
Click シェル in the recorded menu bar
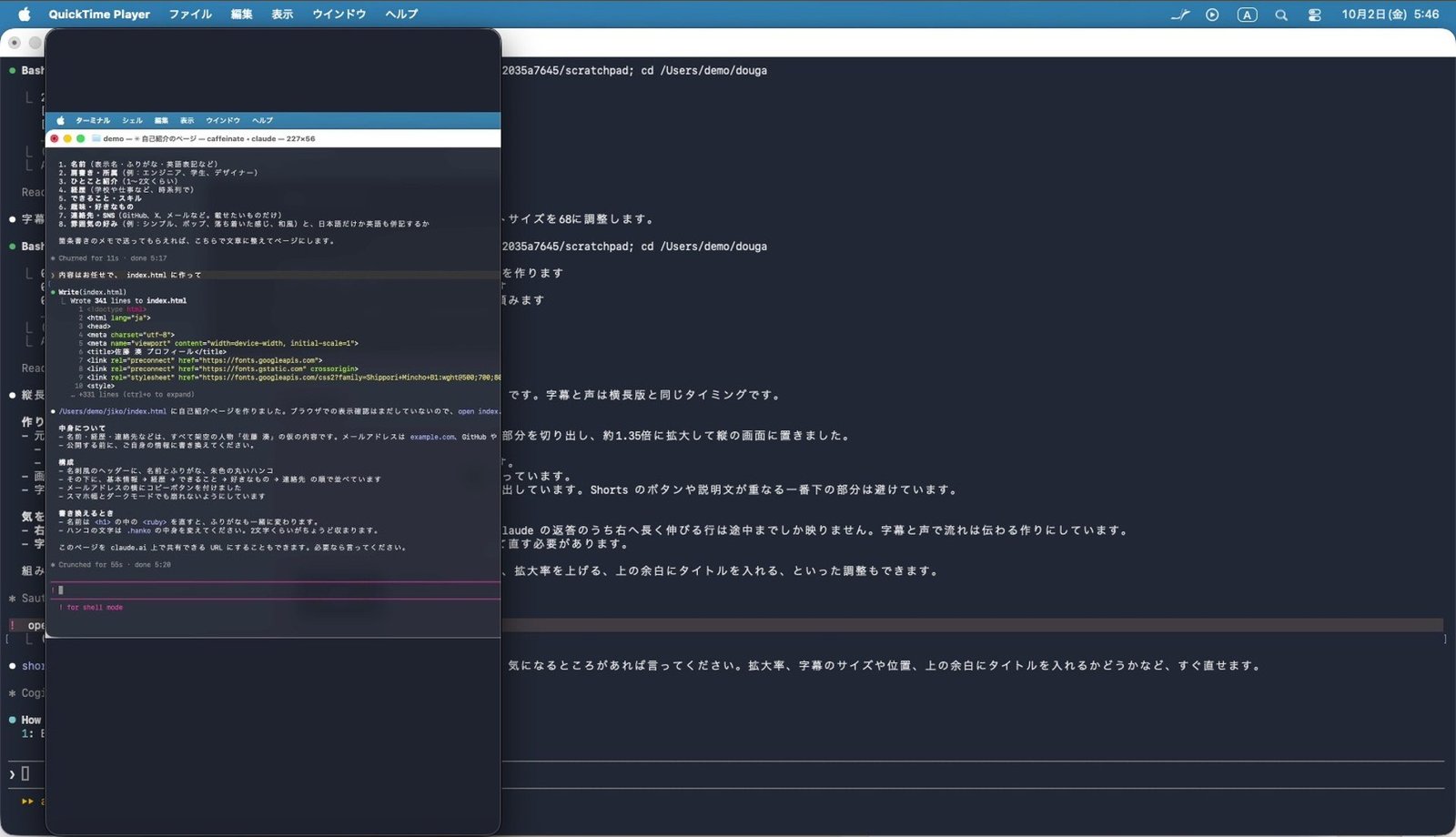pyautogui.click(x=133, y=120)
